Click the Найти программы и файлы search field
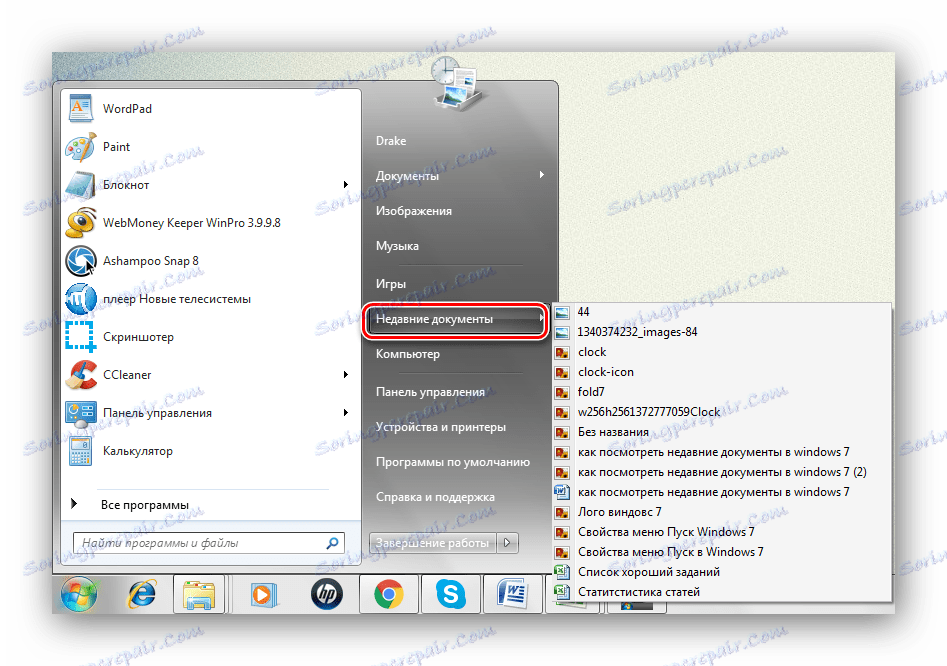 click(200, 543)
